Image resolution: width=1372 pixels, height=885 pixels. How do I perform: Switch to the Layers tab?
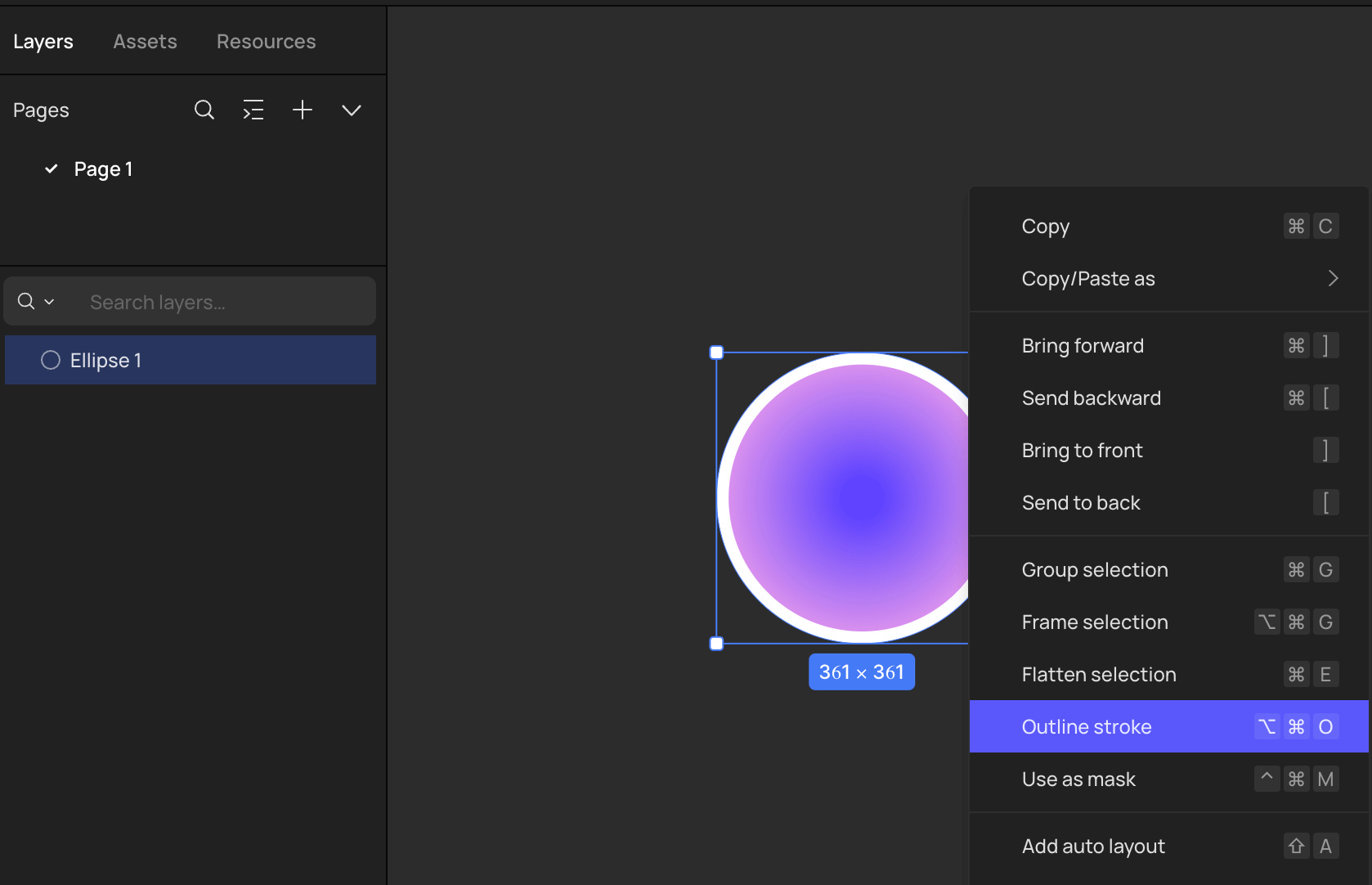pos(43,41)
